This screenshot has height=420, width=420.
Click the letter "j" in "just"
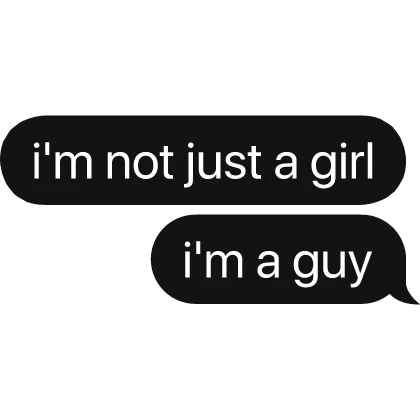pyautogui.click(x=190, y=165)
